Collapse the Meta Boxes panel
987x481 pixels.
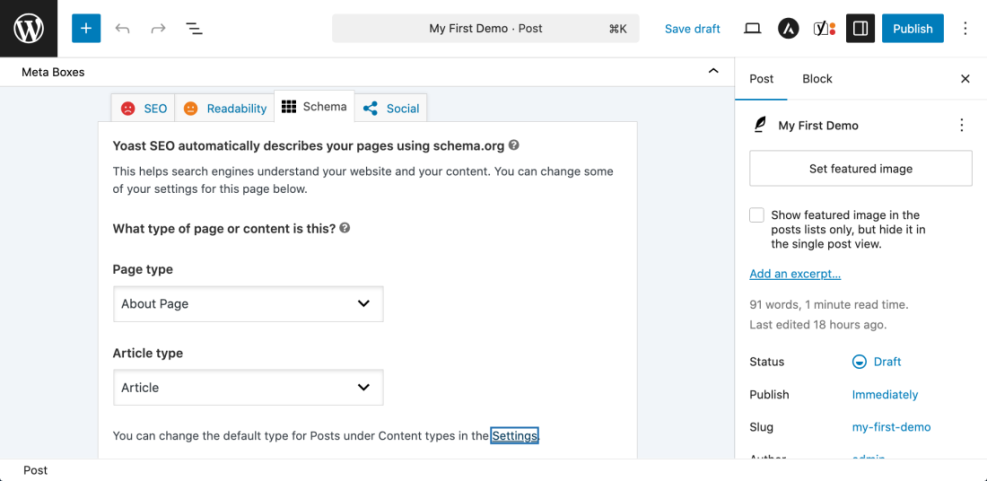point(713,71)
